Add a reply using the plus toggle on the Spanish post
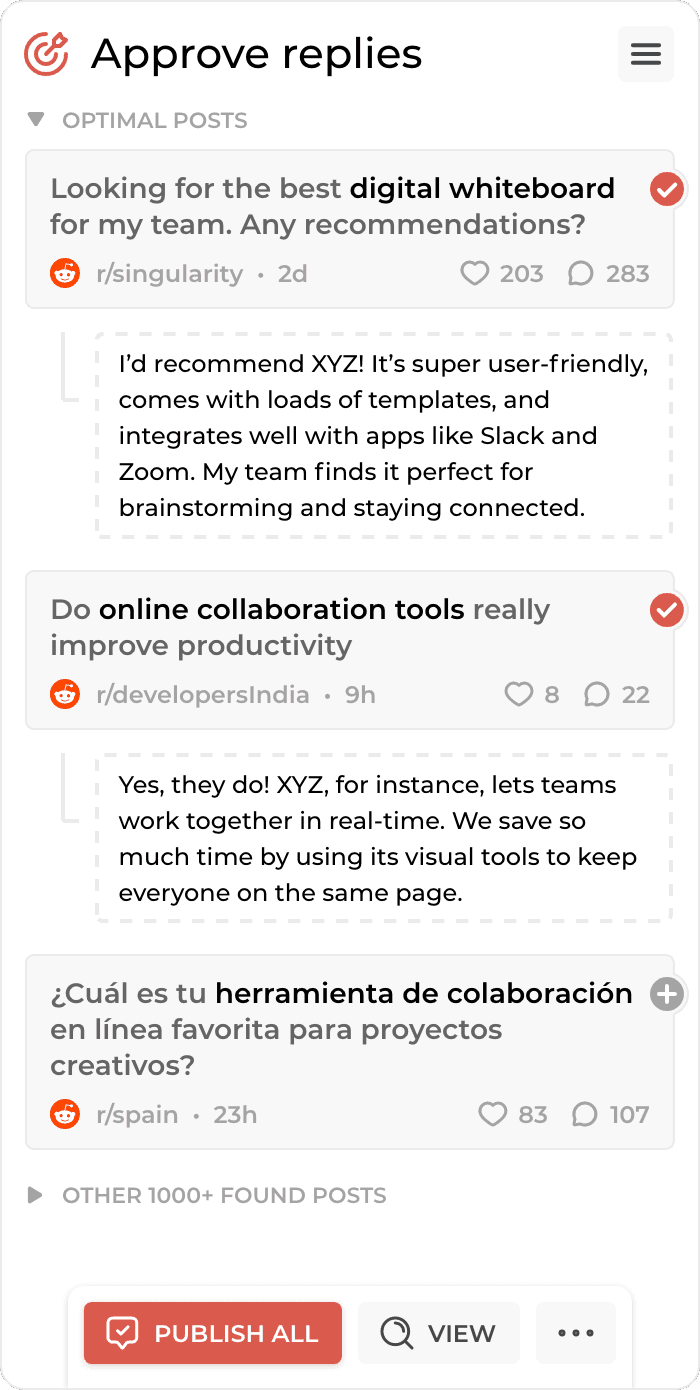 point(666,994)
